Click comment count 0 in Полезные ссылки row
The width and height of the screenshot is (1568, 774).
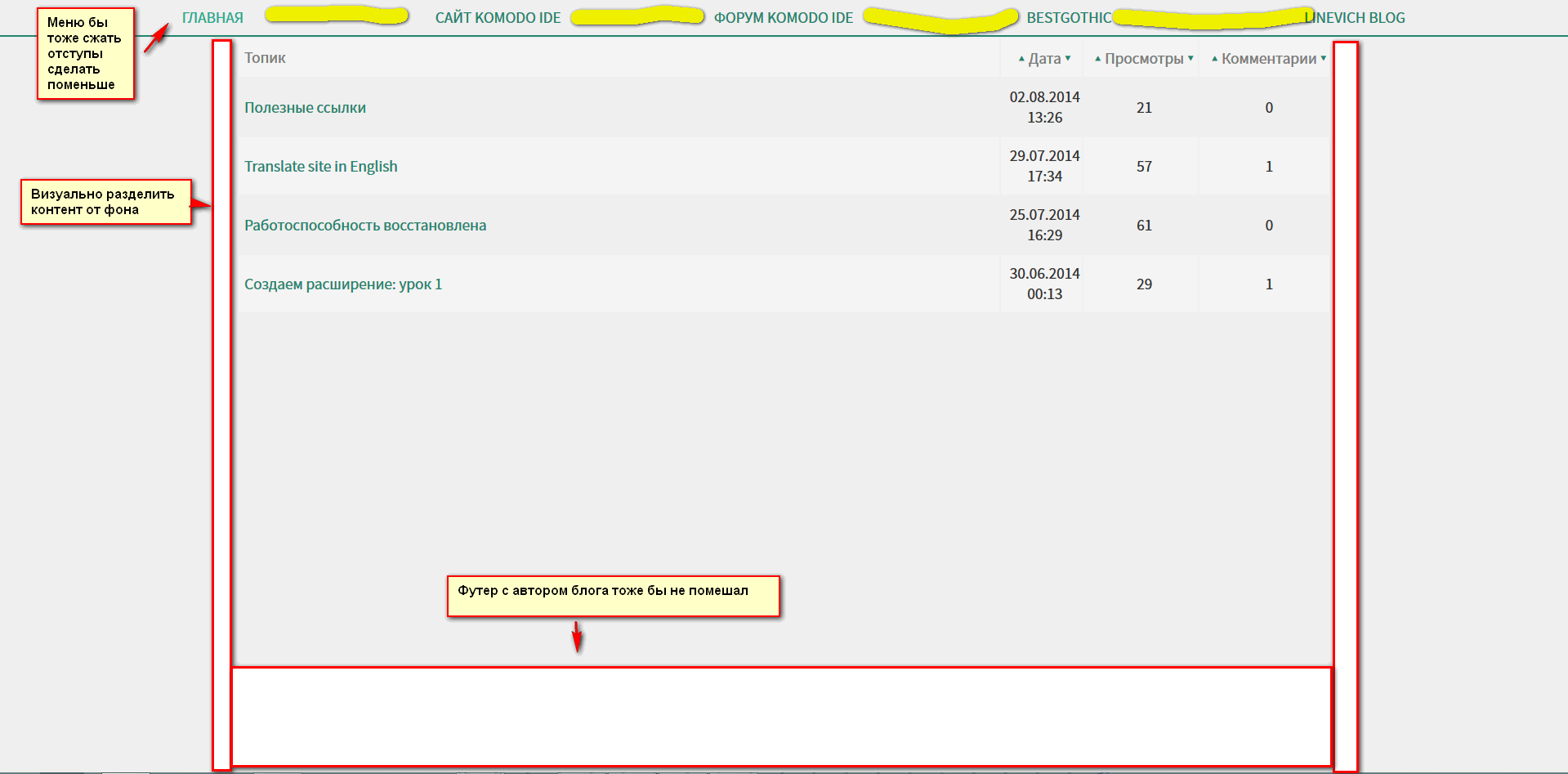[x=1269, y=108]
